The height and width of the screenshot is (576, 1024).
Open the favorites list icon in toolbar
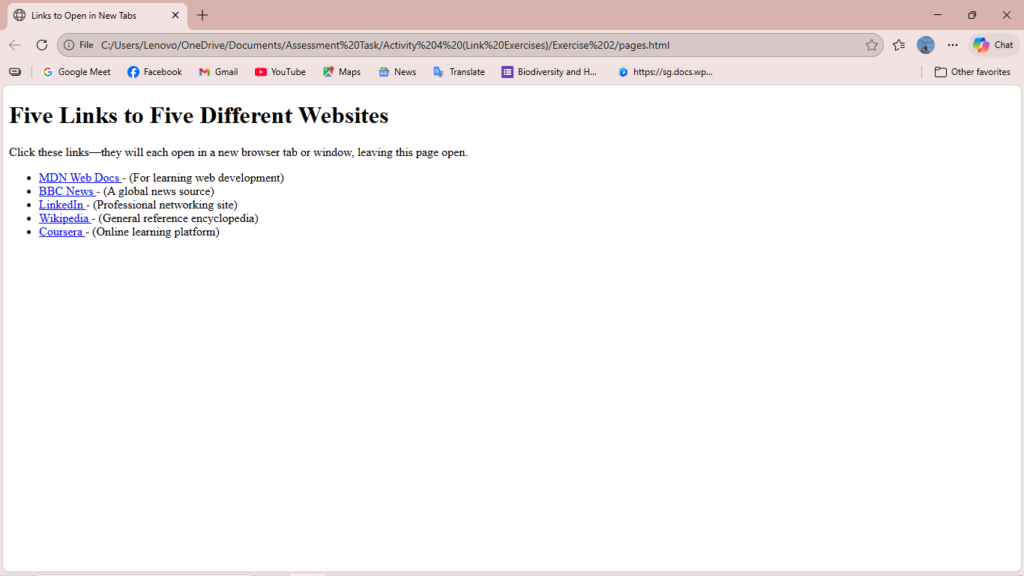(x=899, y=45)
